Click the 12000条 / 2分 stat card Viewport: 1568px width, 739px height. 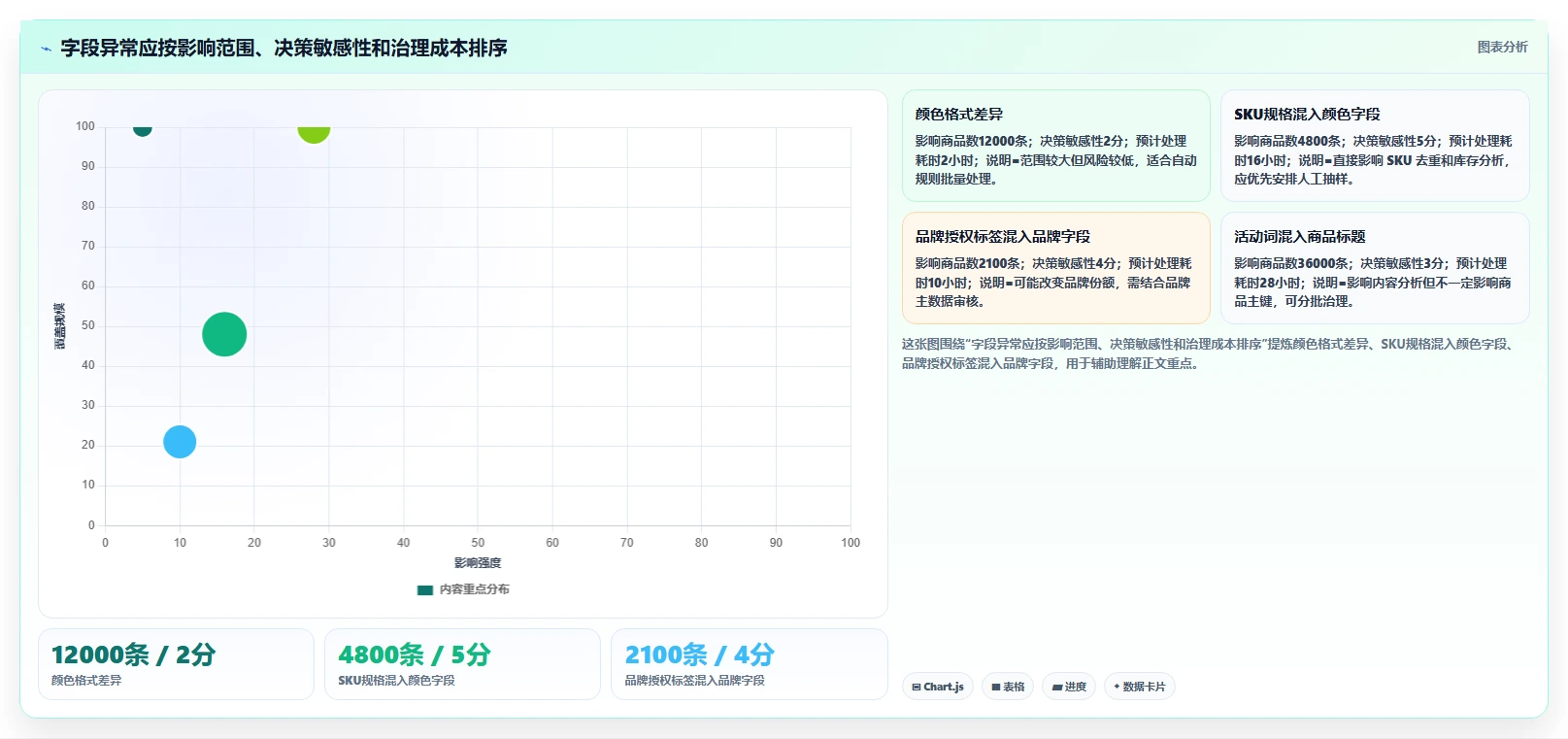pos(176,664)
